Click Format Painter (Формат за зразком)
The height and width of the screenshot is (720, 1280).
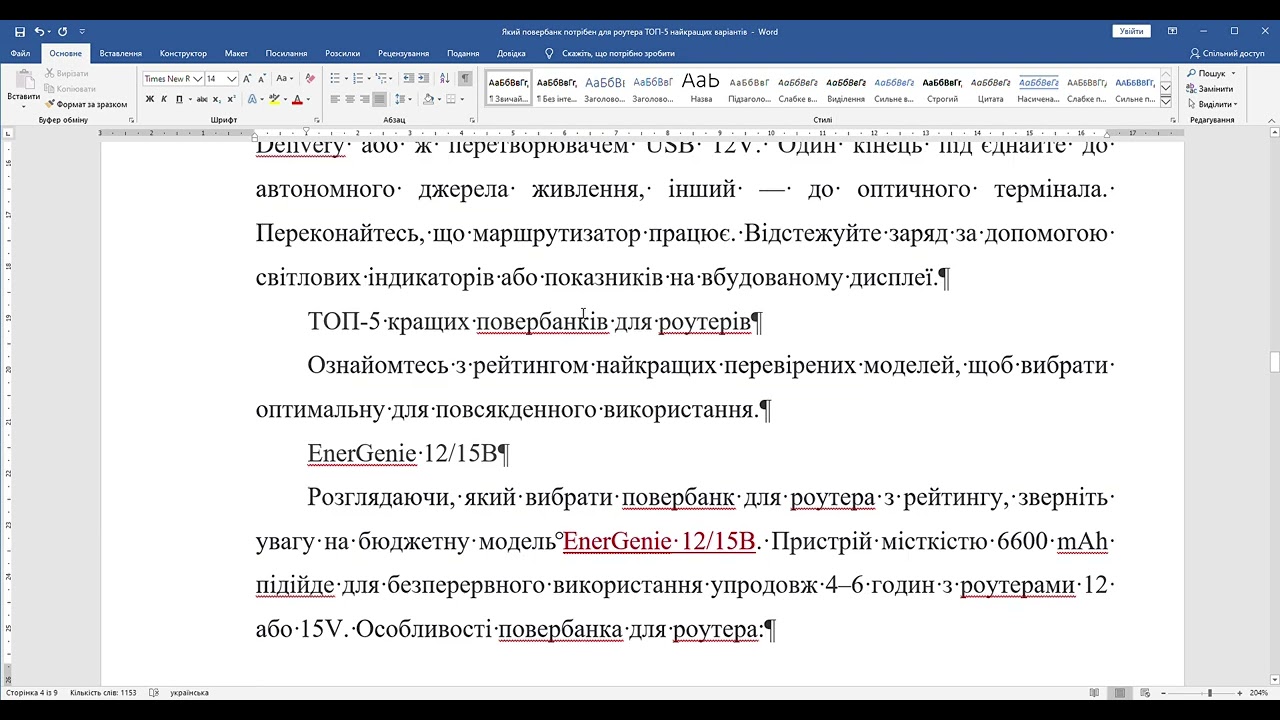(86, 104)
